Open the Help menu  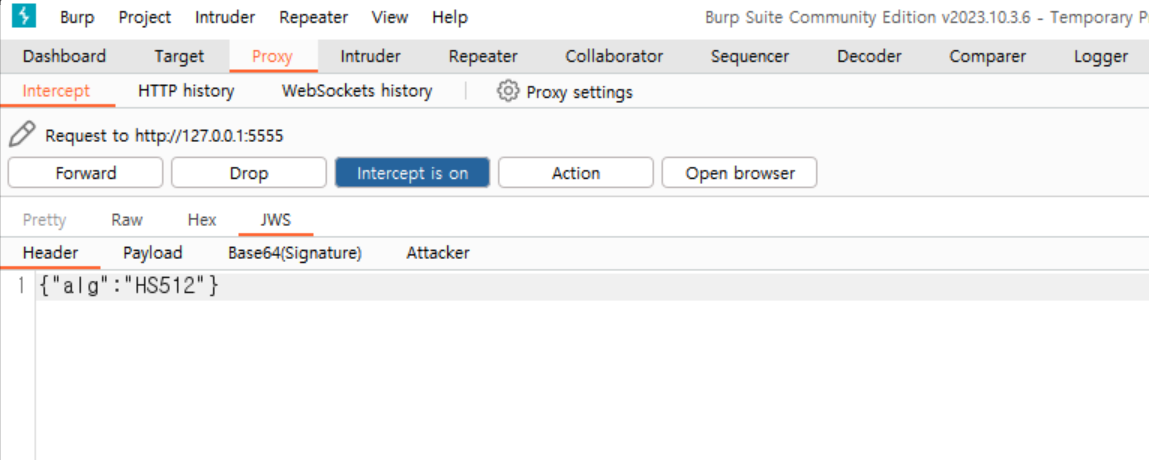[450, 18]
